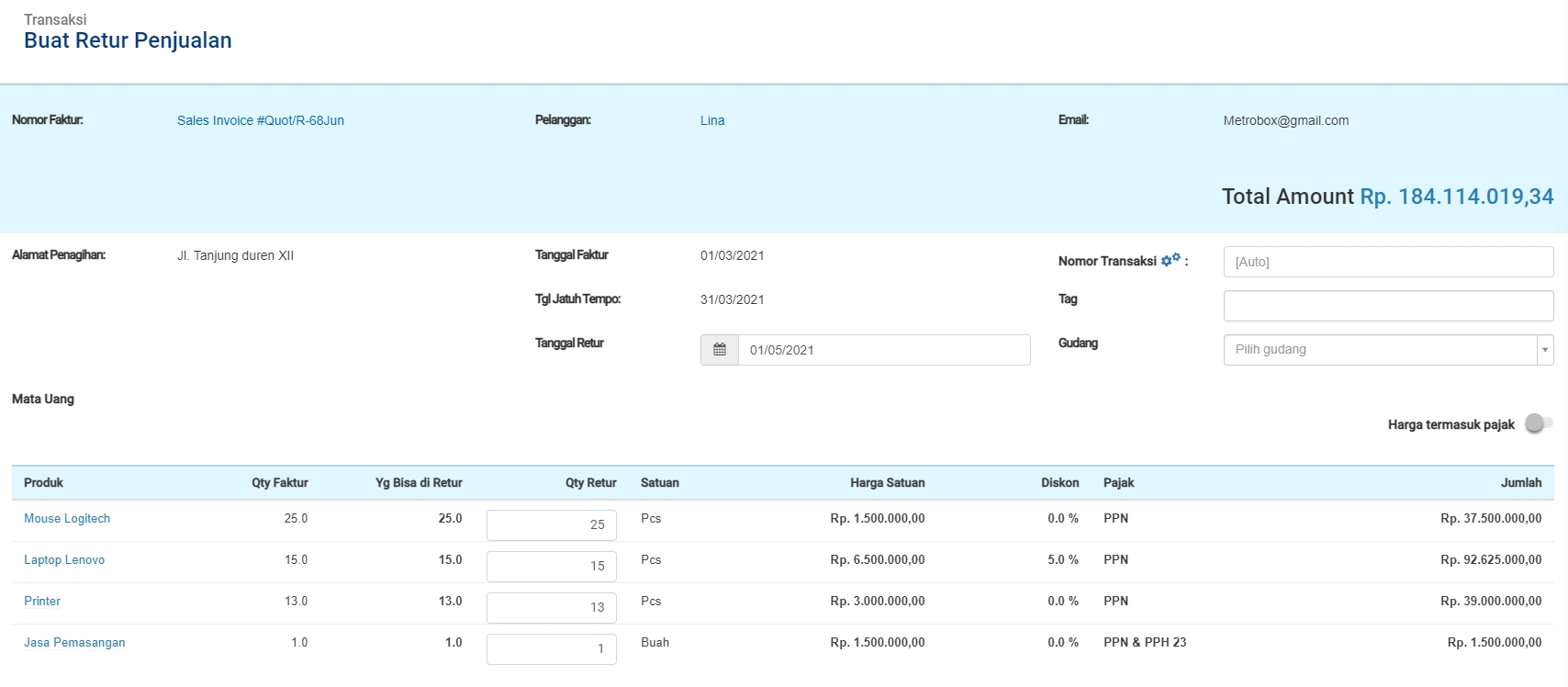
Task: Click Printer total Rp. 39.000.000,00
Action: pos(1491,602)
